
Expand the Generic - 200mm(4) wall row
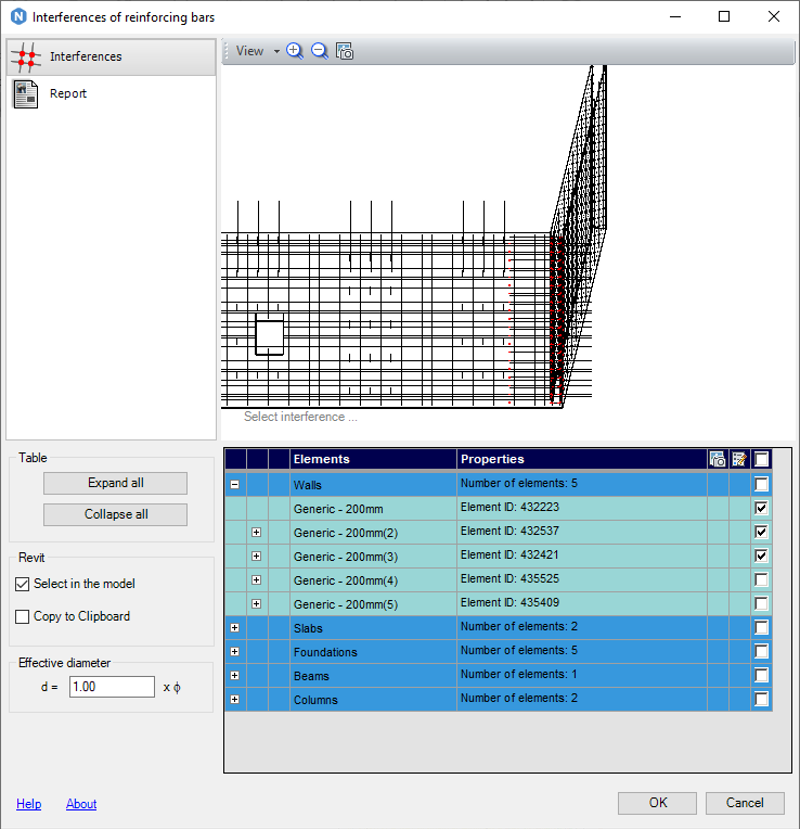tap(257, 580)
